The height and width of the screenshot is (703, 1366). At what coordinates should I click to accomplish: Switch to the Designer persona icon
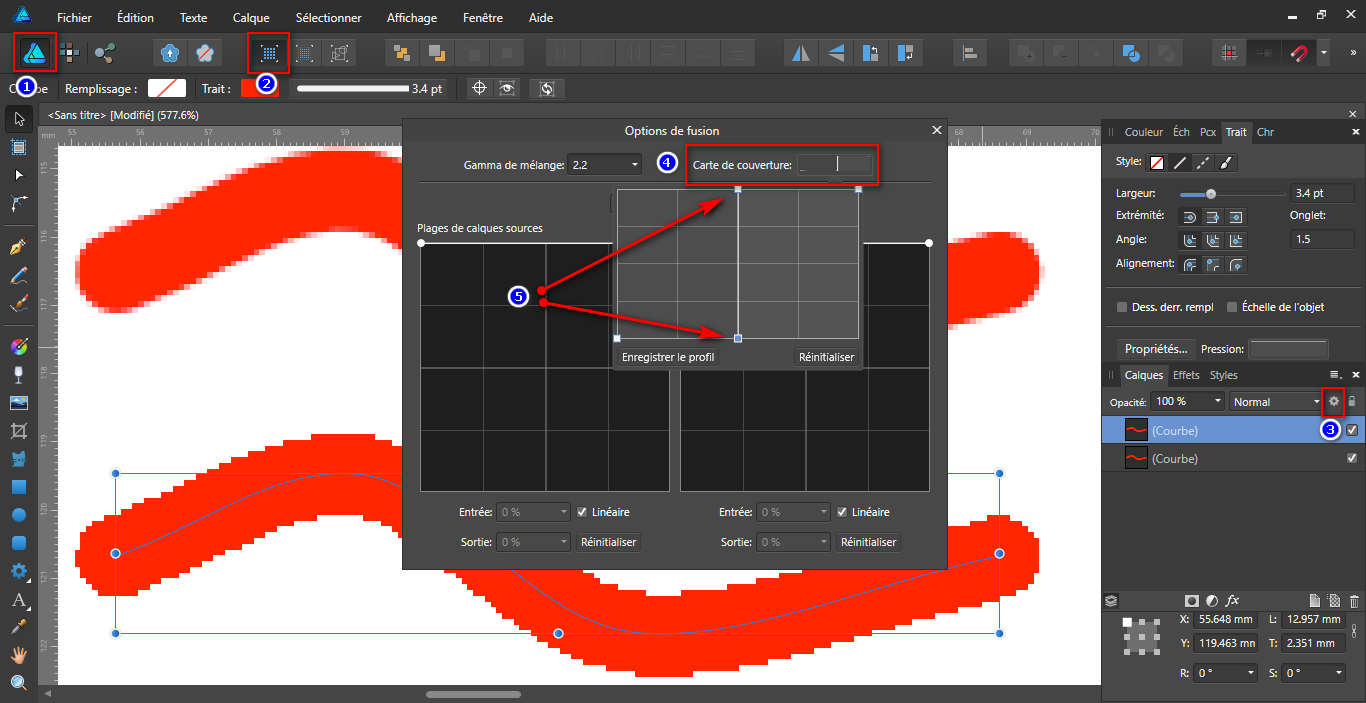35,53
